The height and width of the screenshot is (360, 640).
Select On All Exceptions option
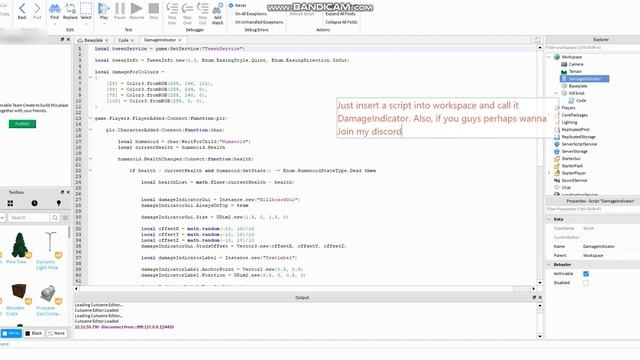coord(250,14)
